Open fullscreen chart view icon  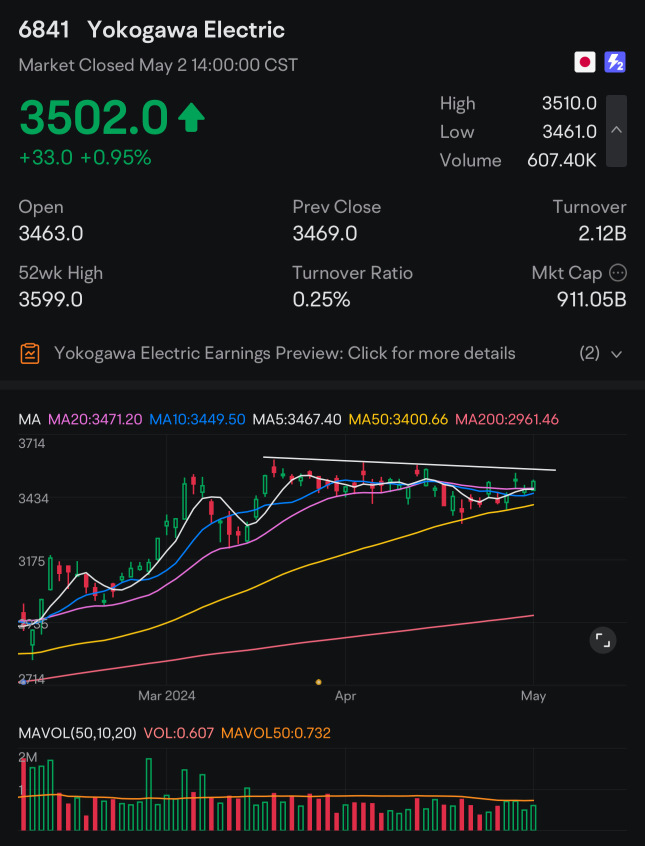tap(602, 640)
